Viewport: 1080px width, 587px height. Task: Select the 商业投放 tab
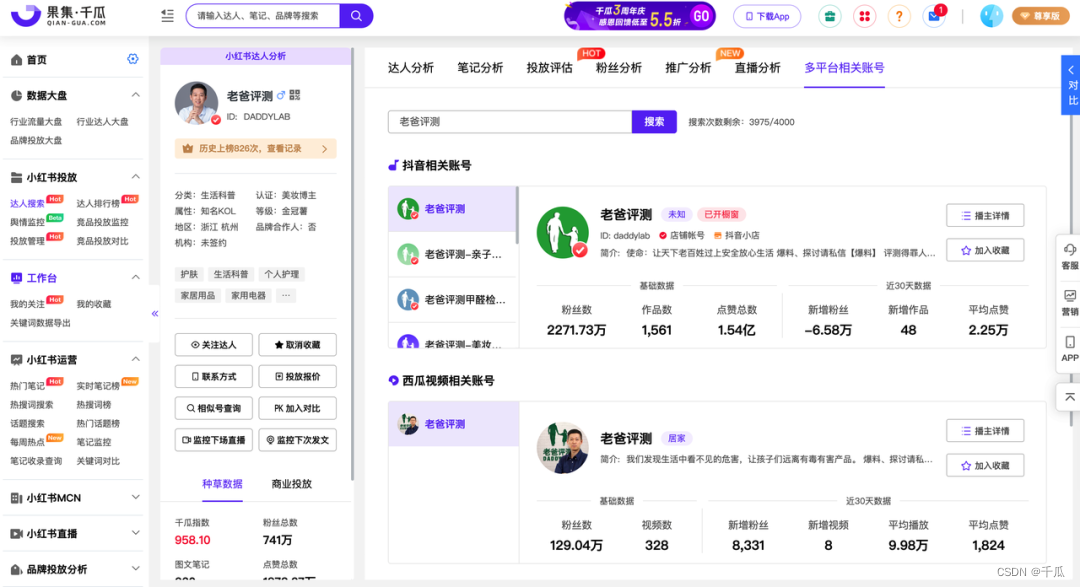pos(292,484)
